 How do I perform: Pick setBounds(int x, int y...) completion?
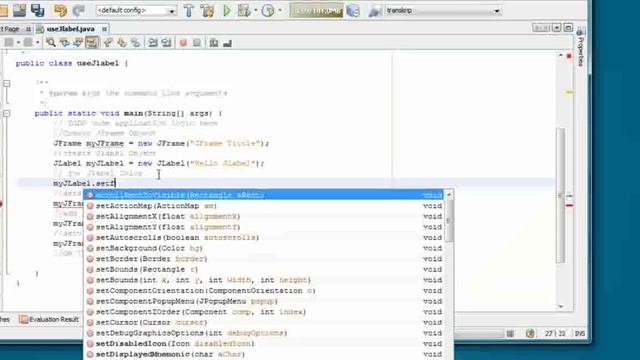[264, 280]
